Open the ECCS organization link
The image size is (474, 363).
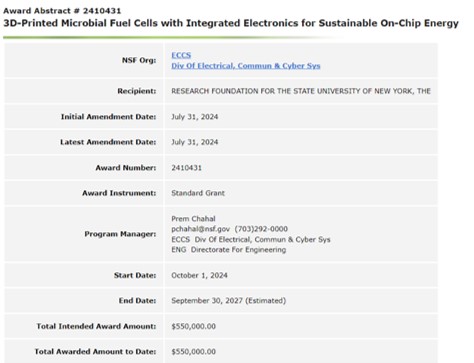(181, 55)
